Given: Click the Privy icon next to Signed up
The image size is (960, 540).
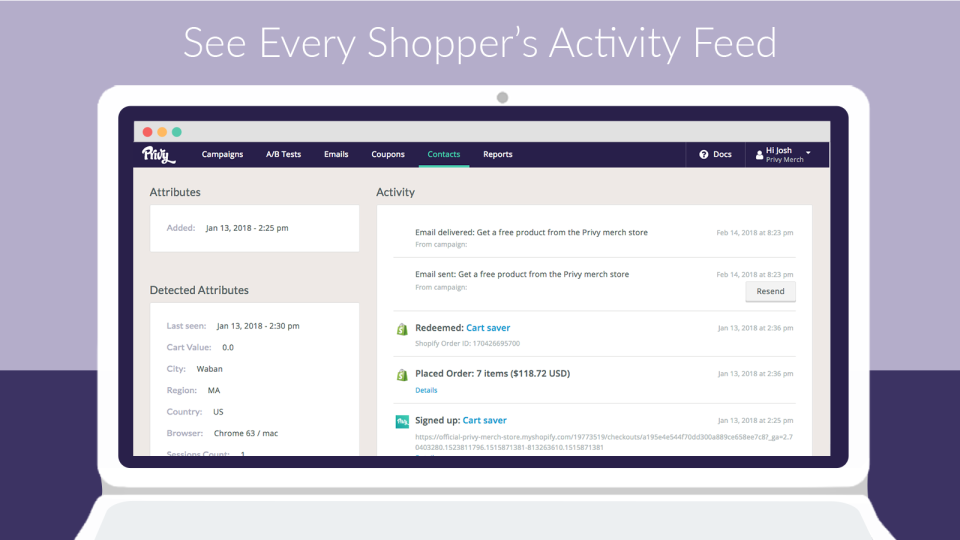Looking at the screenshot, I should tap(402, 421).
